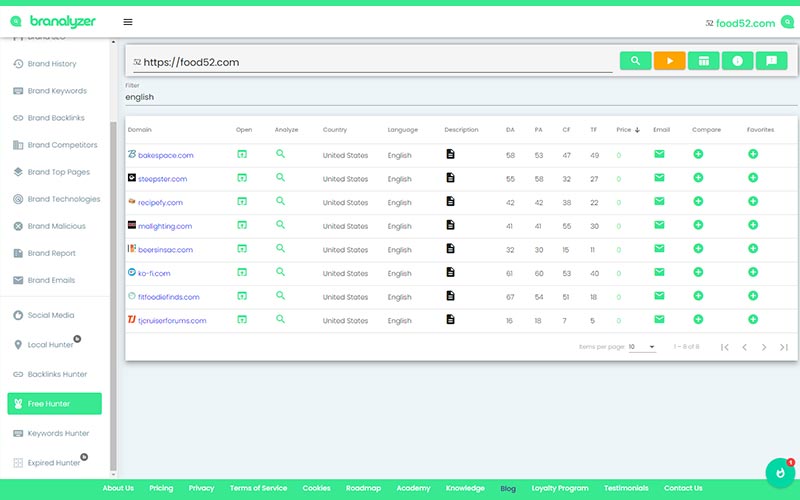
Task: Open beersinsac.com in new window icon
Action: click(242, 248)
